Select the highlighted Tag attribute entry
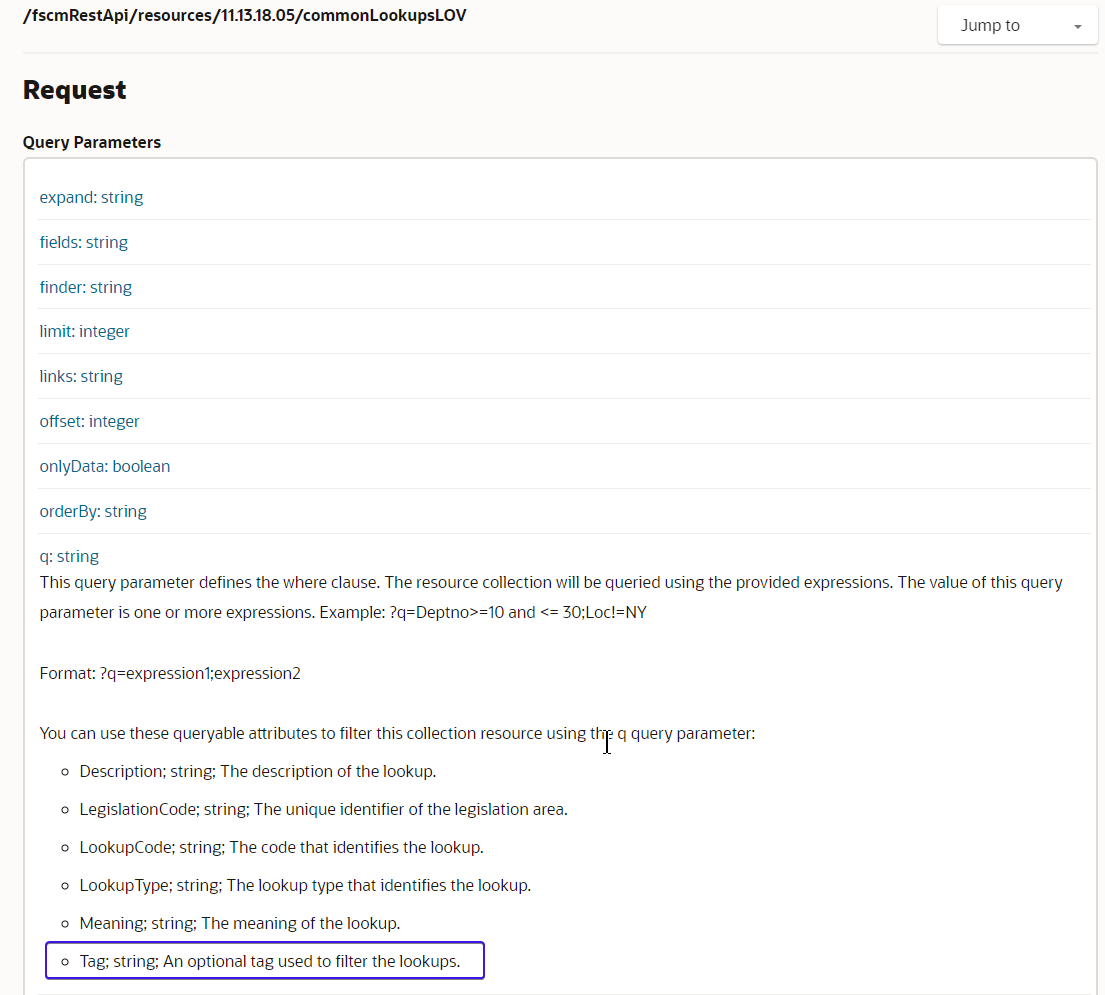 click(x=264, y=960)
